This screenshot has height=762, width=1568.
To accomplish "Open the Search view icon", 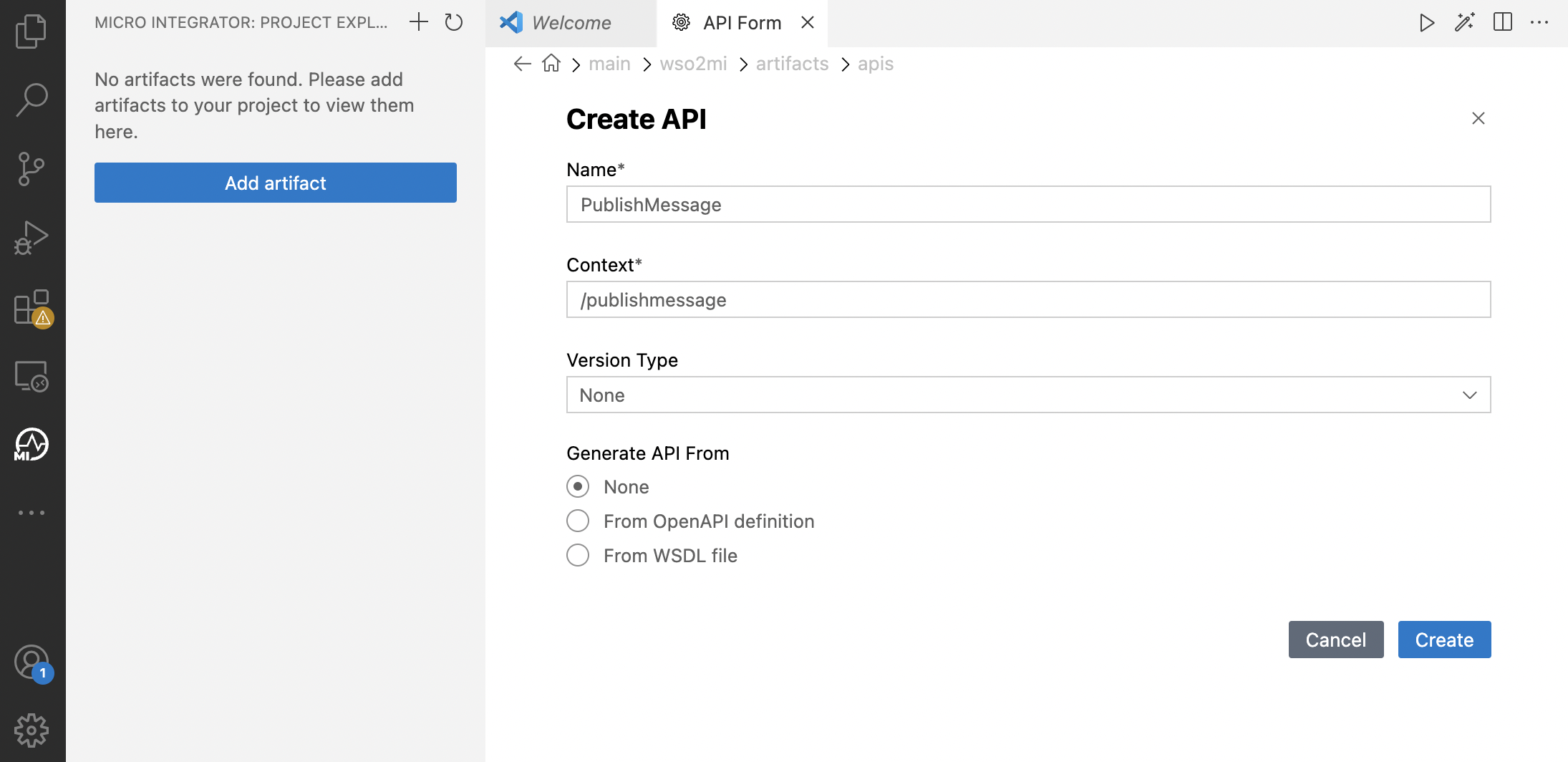I will [x=32, y=100].
